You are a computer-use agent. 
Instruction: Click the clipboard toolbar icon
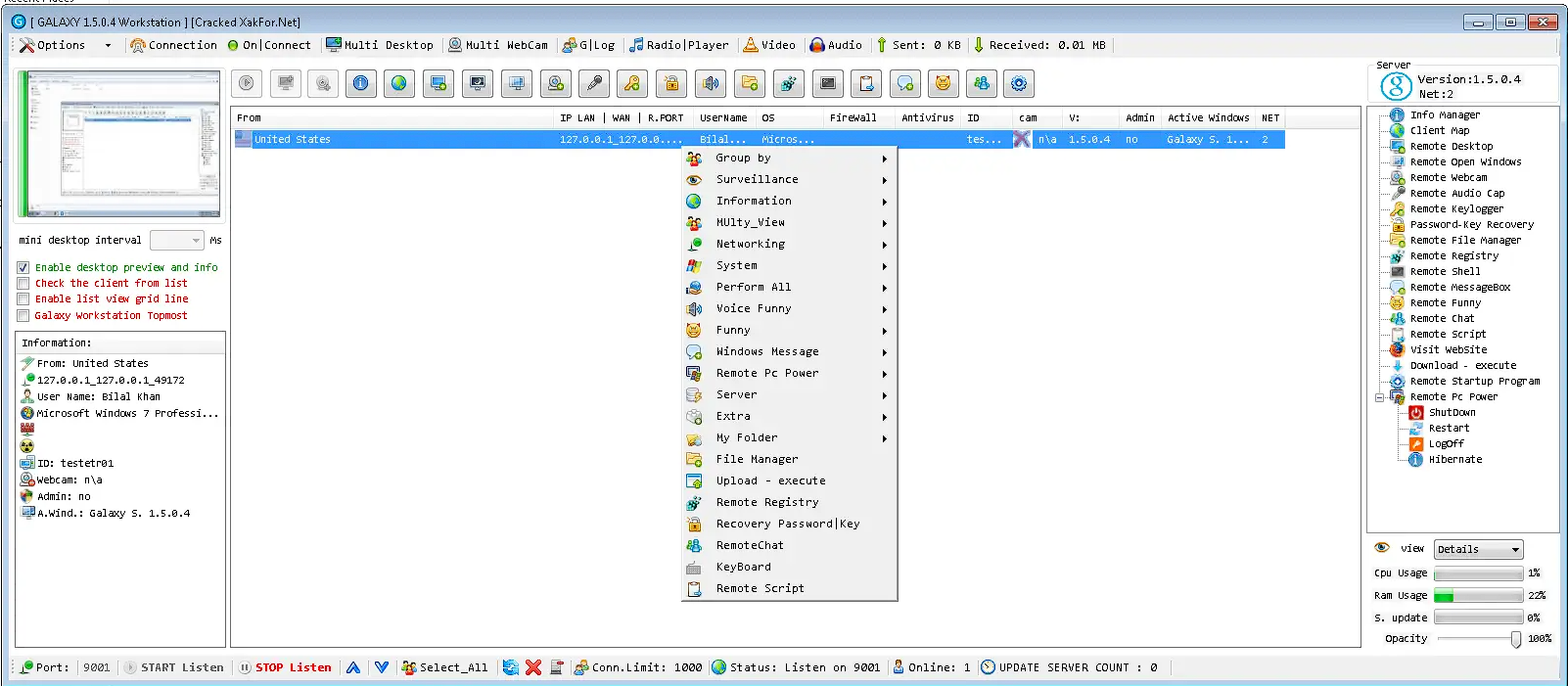866,84
